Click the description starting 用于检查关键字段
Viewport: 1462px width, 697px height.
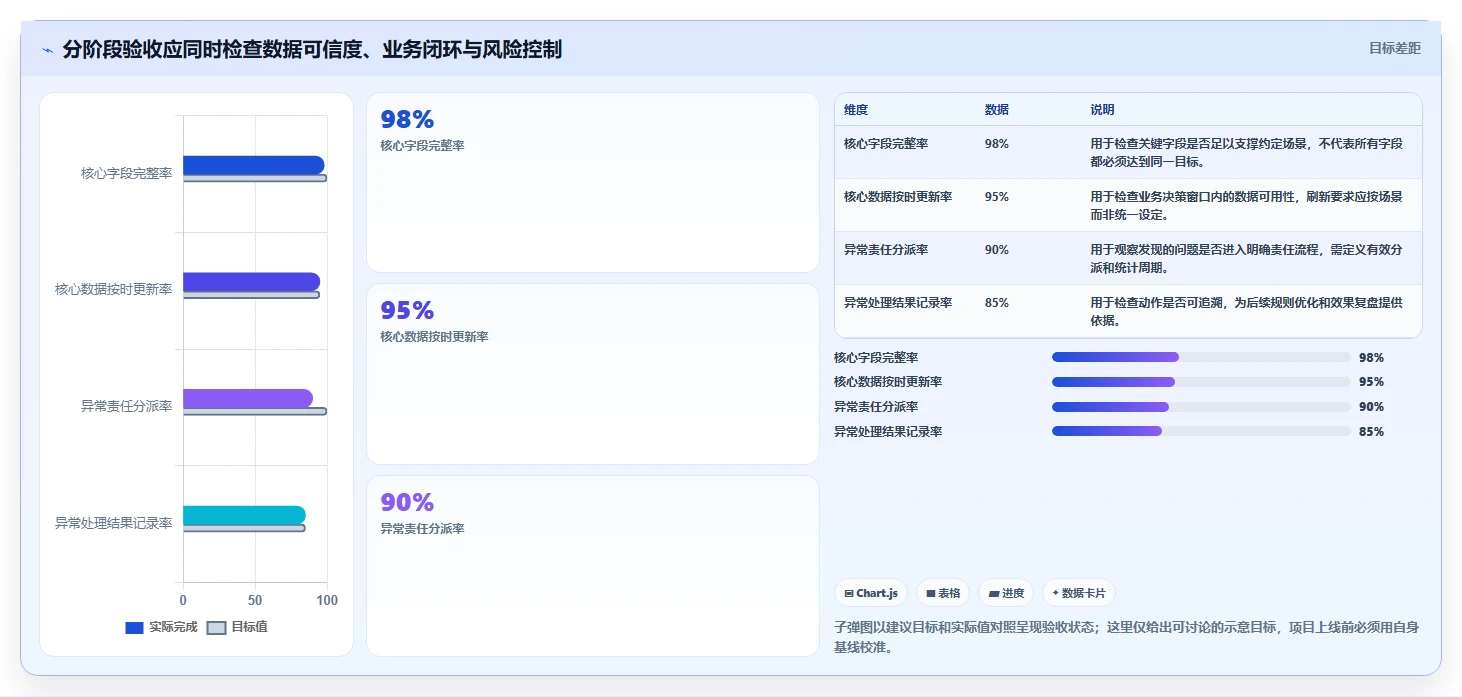[x=1247, y=152]
